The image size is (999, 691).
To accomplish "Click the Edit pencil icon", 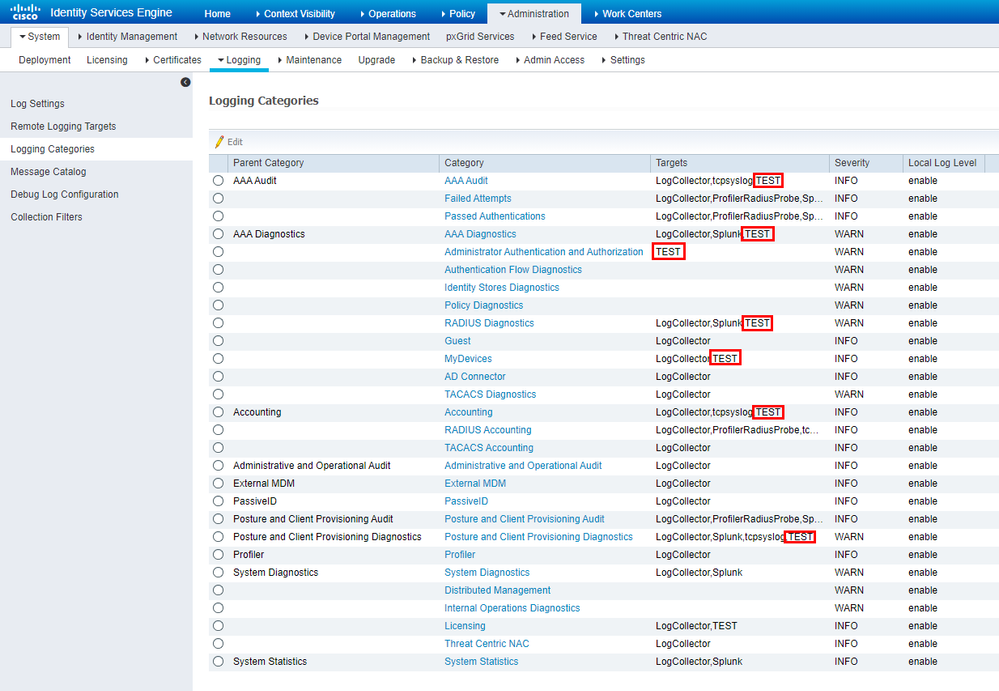I will click(x=219, y=142).
